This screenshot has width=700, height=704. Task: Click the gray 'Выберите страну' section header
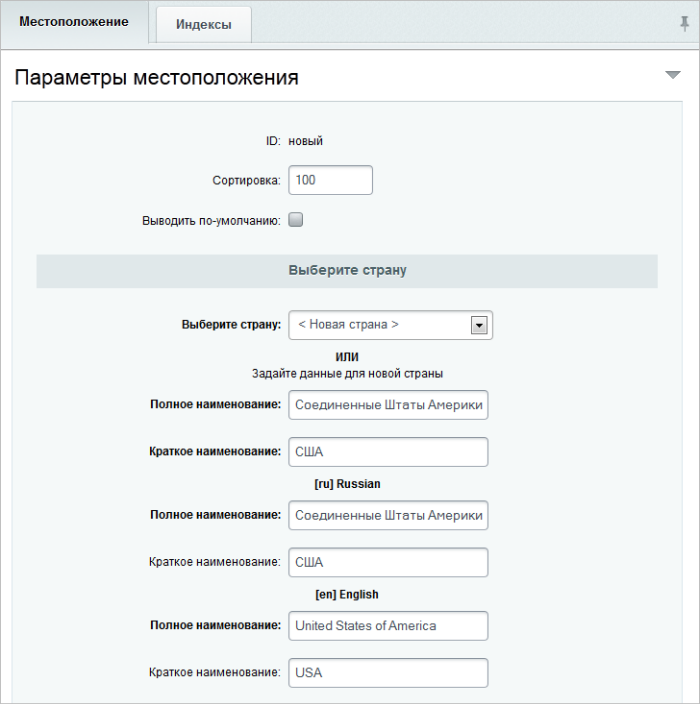click(347, 271)
